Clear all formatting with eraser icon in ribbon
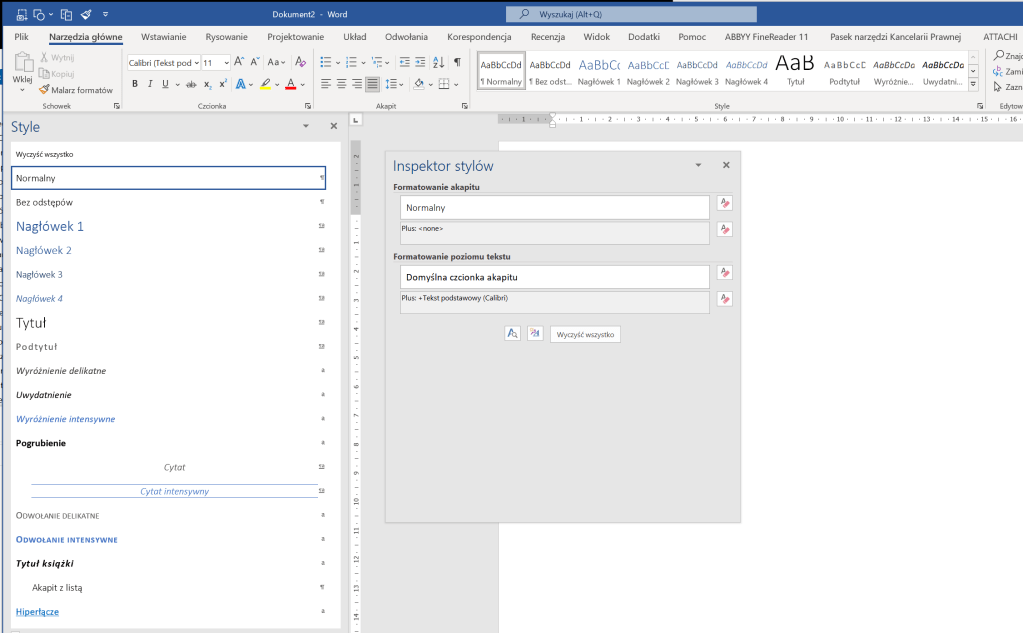1023x633 pixels. click(x=300, y=62)
